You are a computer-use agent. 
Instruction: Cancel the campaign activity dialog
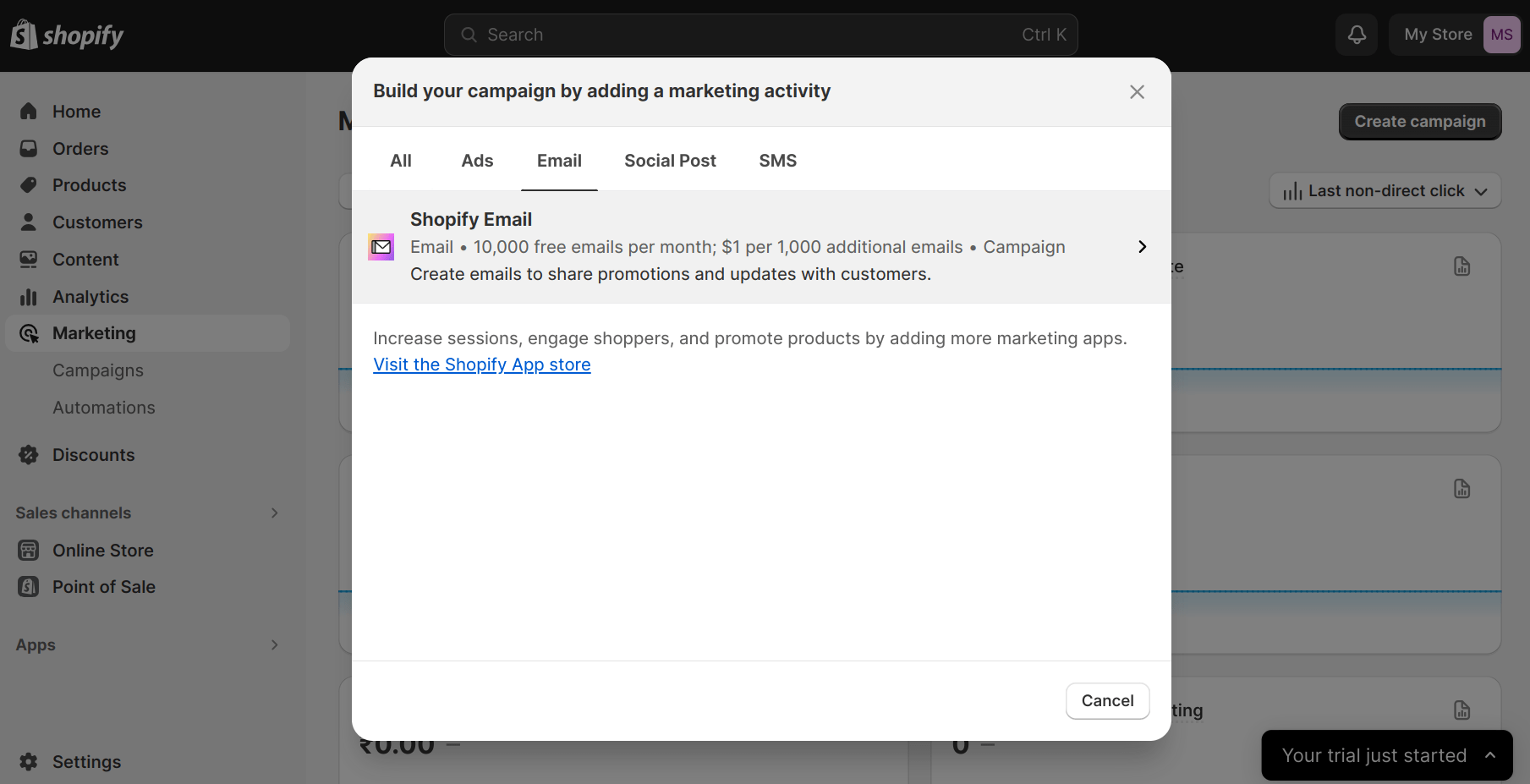[1107, 700]
